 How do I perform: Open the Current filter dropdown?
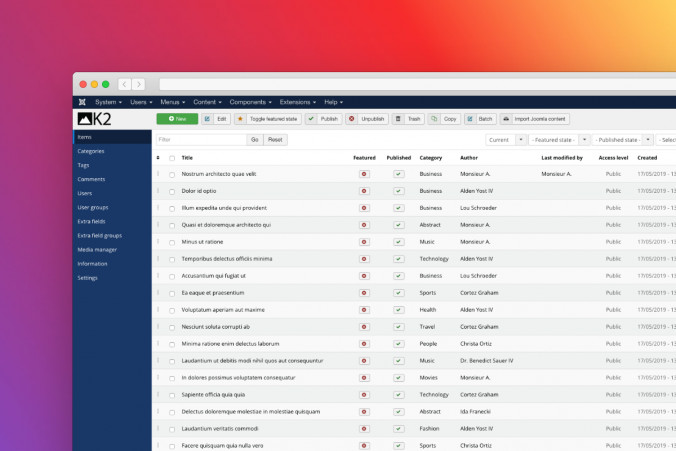click(506, 140)
